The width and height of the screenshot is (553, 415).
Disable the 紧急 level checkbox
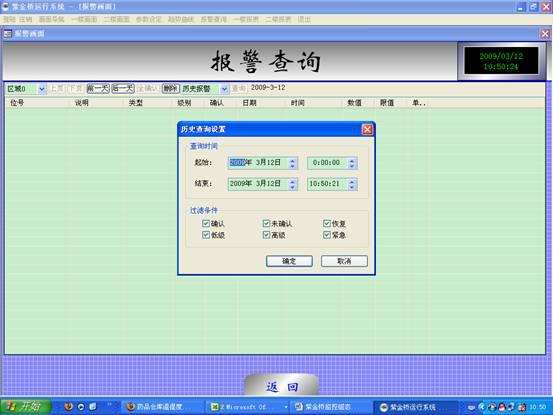click(x=327, y=235)
